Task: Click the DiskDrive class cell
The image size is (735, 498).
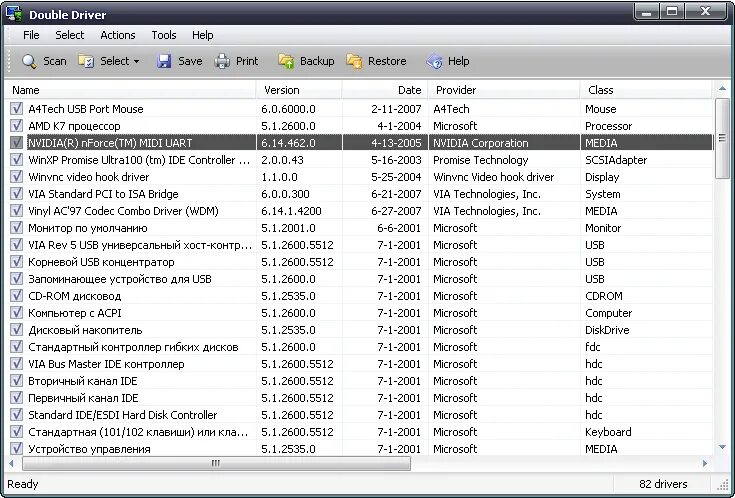Action: click(607, 330)
